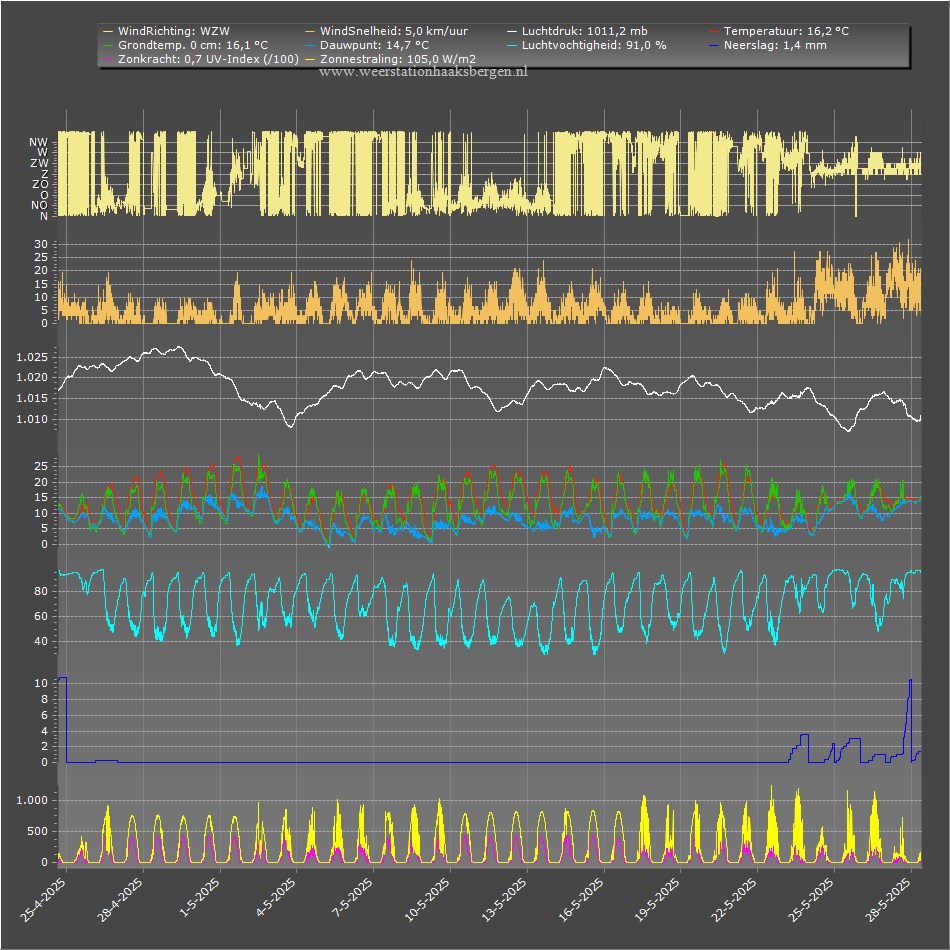Click the 8 value on rainfall axis
Image resolution: width=950 pixels, height=950 pixels.
click(x=44, y=699)
